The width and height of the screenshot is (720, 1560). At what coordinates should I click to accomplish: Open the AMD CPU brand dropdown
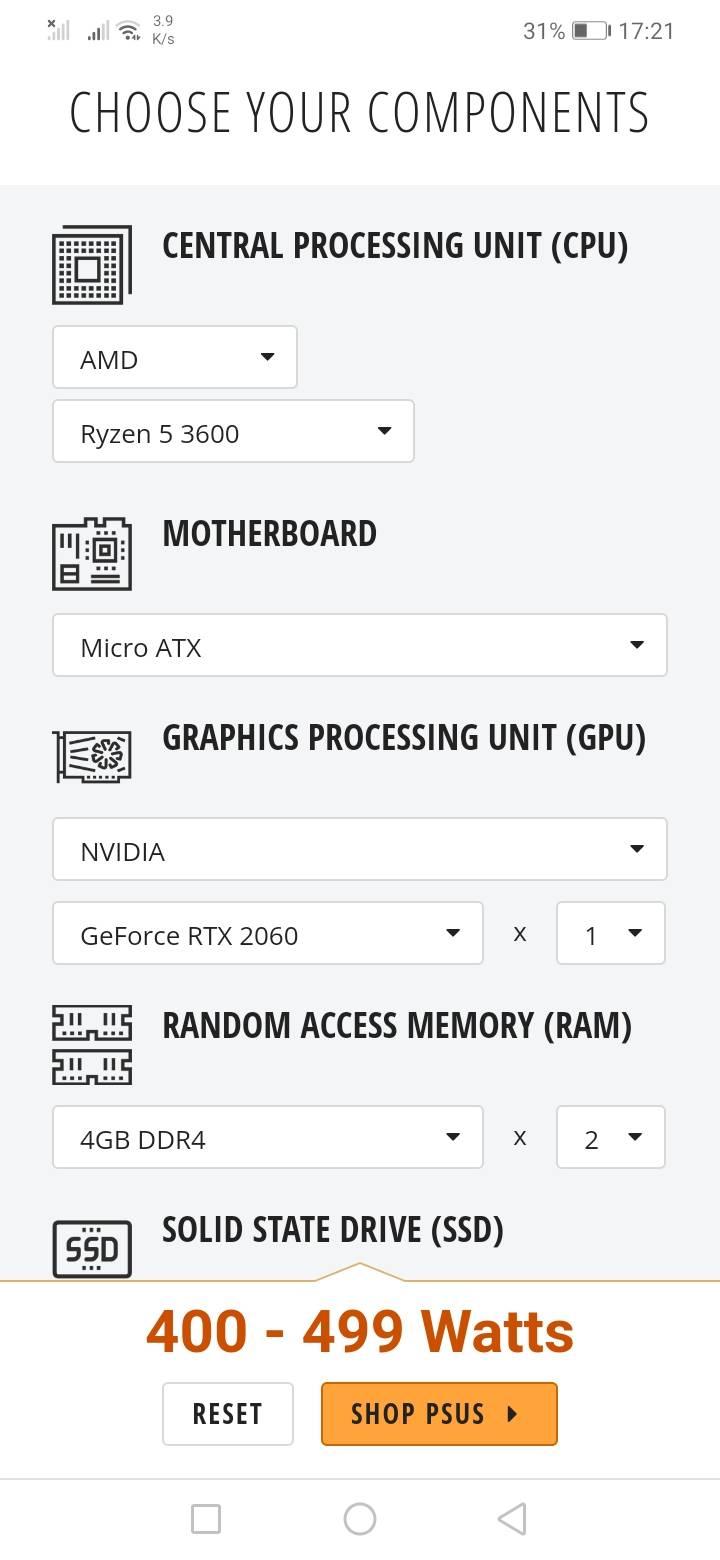point(175,357)
